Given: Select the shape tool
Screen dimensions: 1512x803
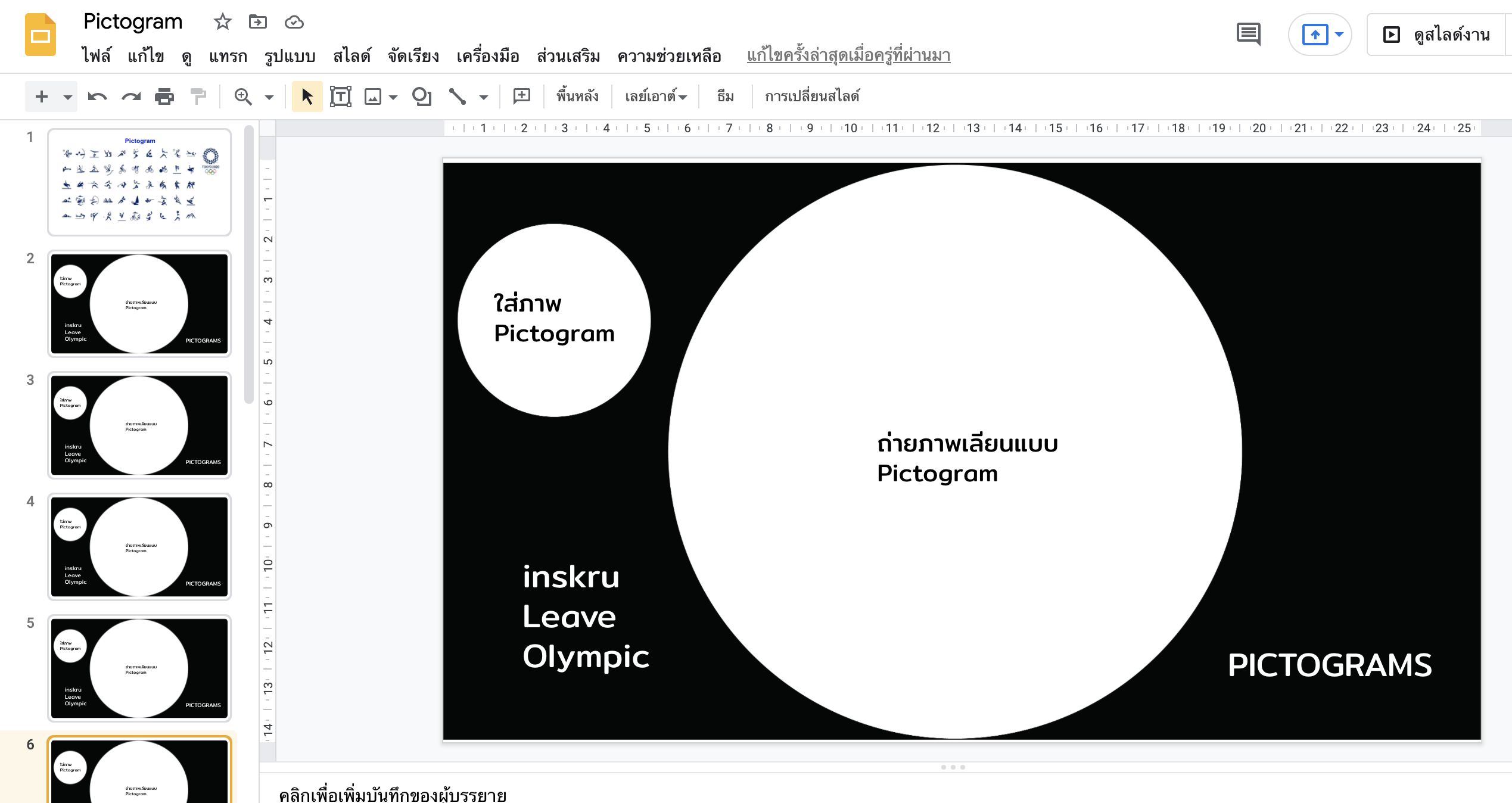Looking at the screenshot, I should click(x=422, y=96).
